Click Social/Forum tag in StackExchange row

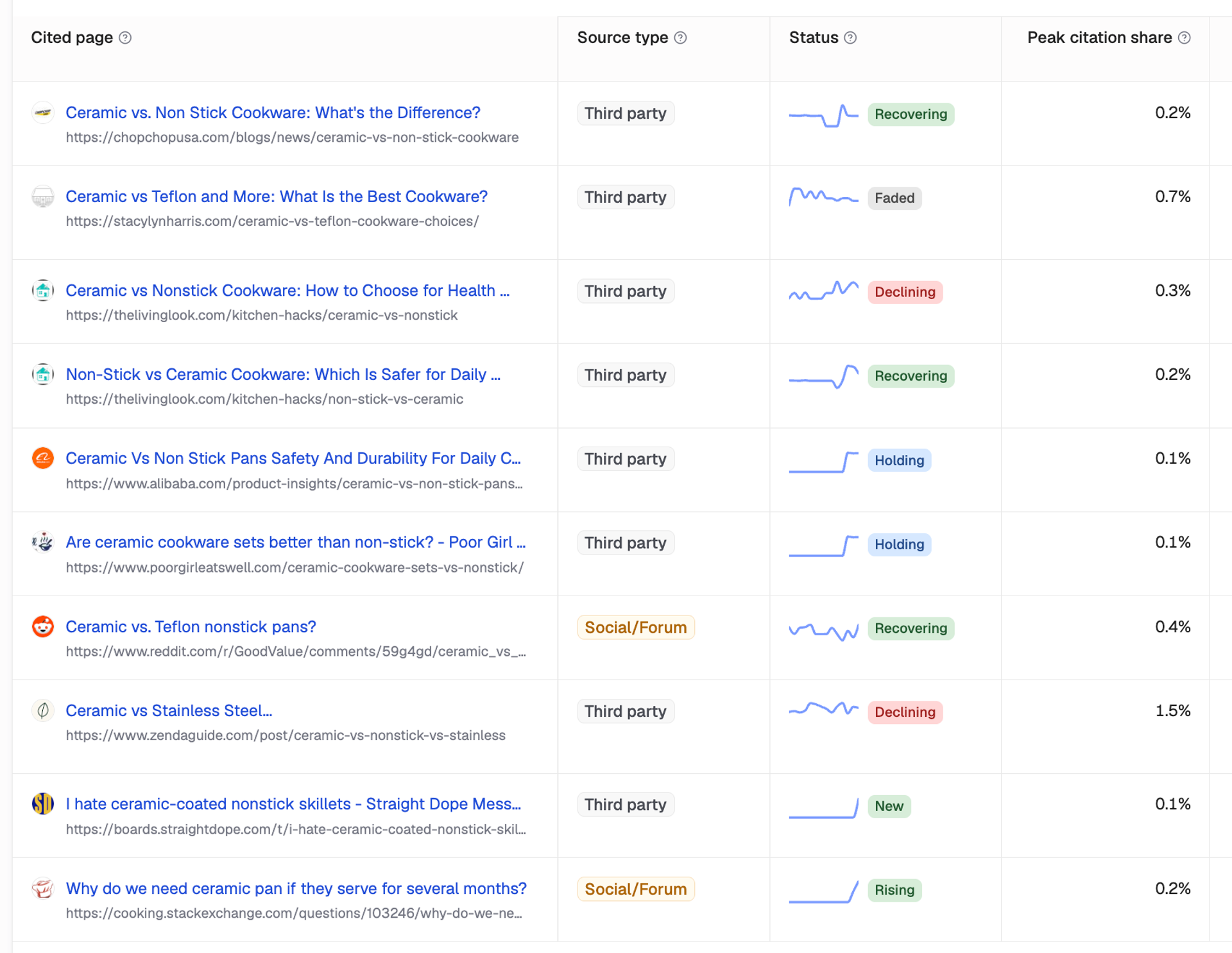636,889
